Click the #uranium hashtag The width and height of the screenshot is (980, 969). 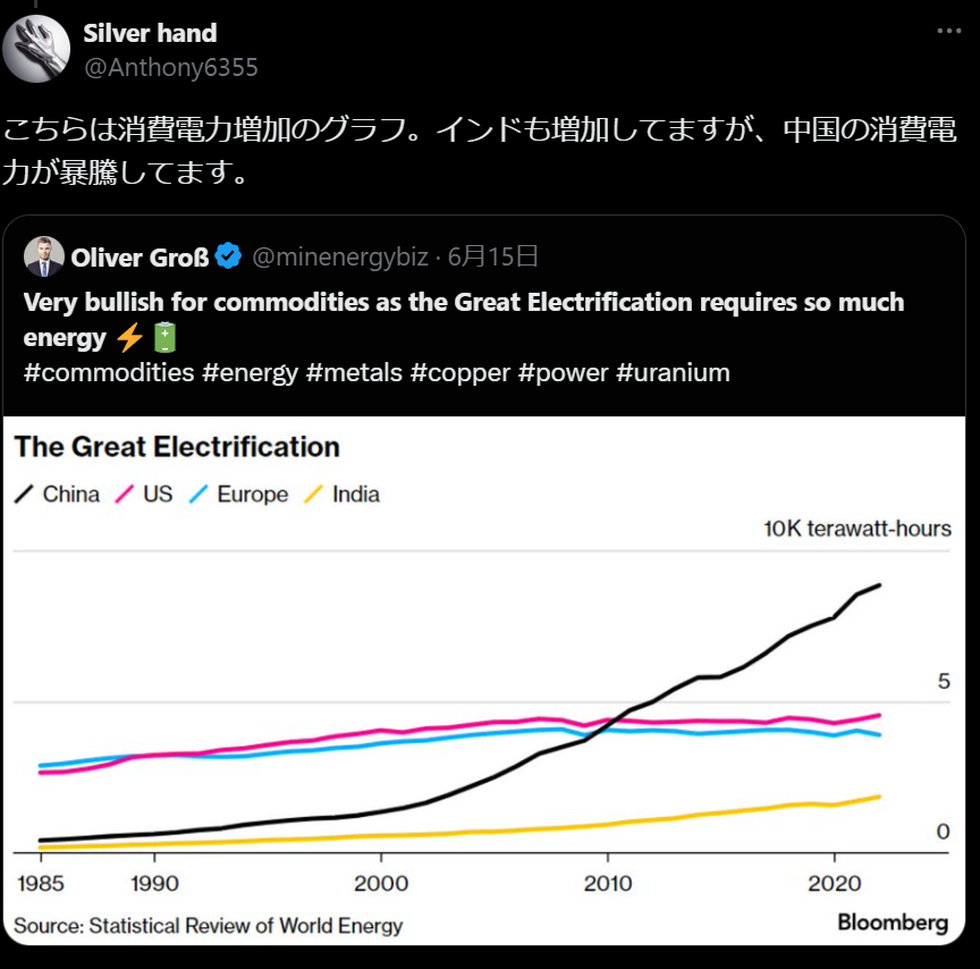(672, 373)
